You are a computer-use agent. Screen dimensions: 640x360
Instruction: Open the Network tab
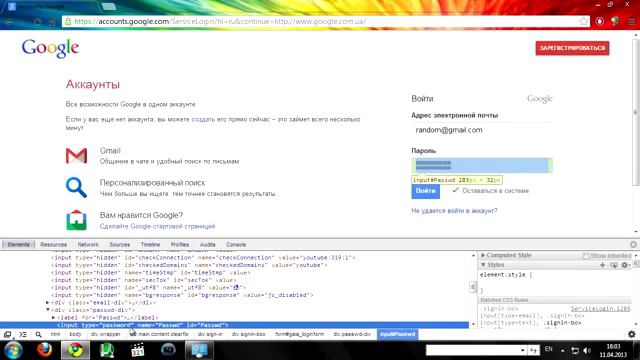[x=88, y=244]
